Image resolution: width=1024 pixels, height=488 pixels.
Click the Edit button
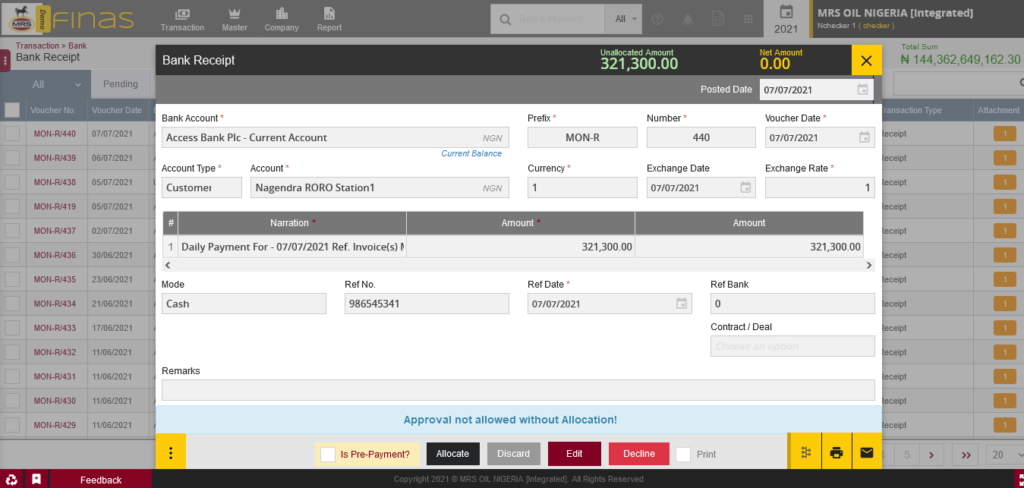[574, 454]
